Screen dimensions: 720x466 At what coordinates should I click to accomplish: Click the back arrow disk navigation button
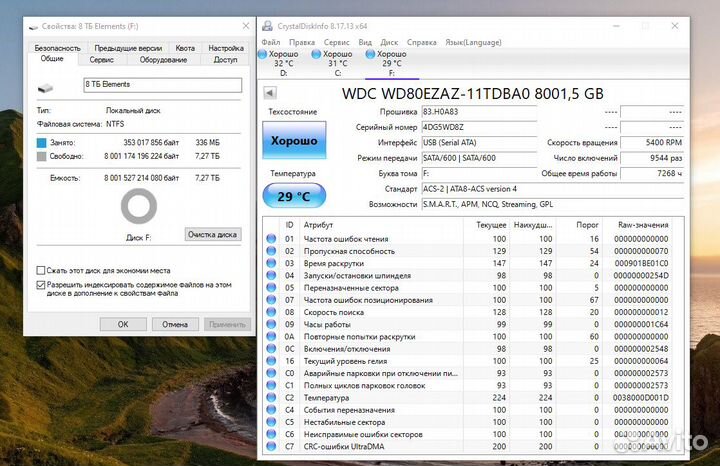tap(270, 93)
